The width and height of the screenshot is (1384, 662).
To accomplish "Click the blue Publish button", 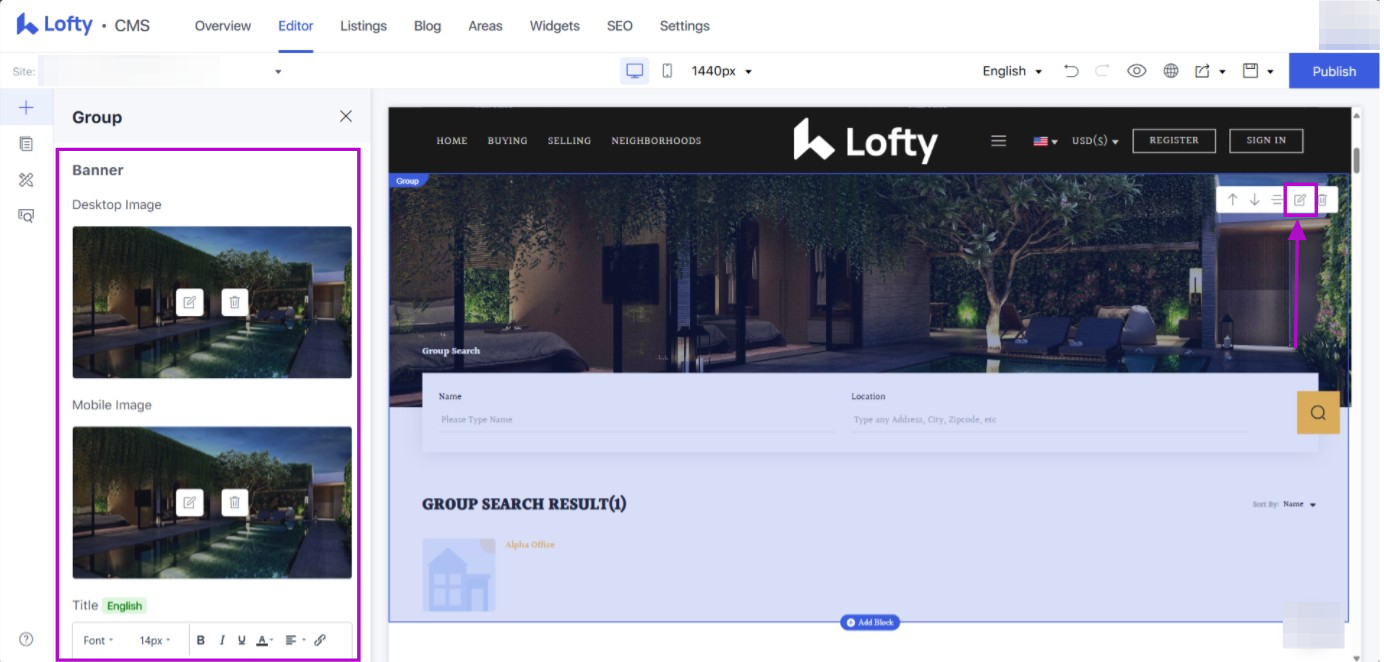I will tap(1333, 71).
